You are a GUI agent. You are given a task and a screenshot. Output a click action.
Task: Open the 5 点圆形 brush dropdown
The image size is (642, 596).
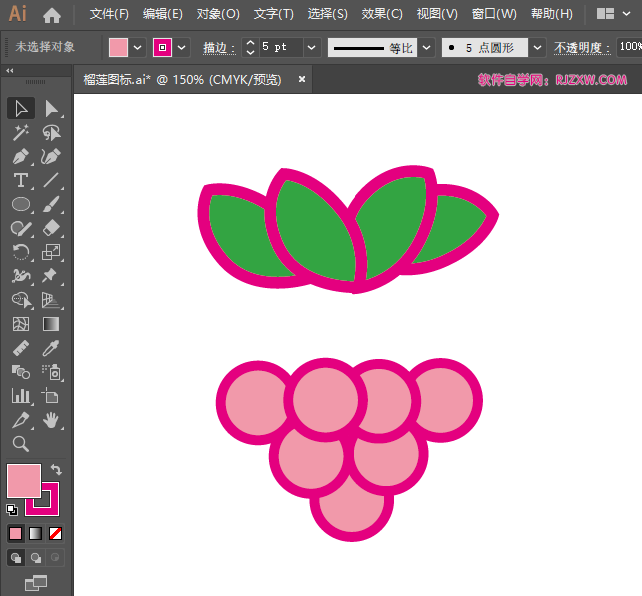point(537,47)
